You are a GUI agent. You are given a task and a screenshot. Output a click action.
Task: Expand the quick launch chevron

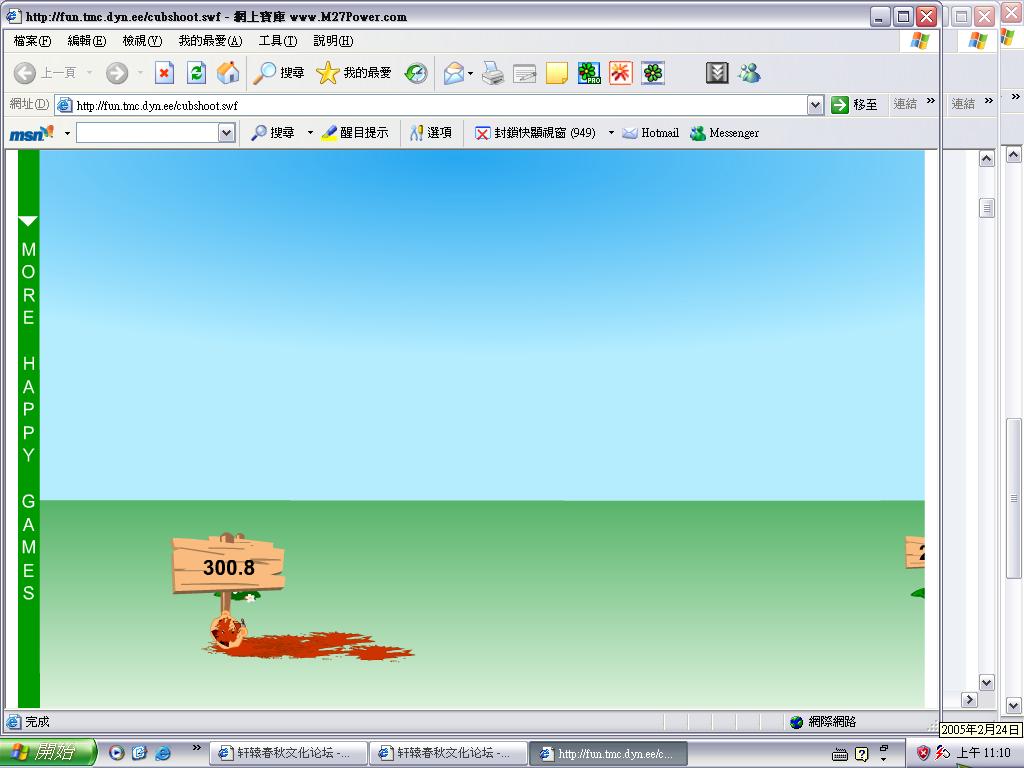point(197,748)
